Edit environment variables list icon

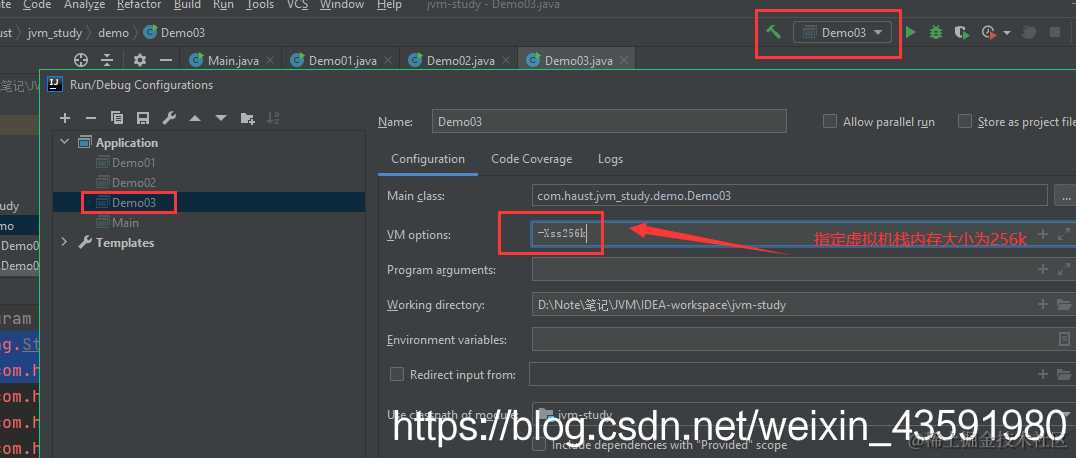(x=1064, y=339)
